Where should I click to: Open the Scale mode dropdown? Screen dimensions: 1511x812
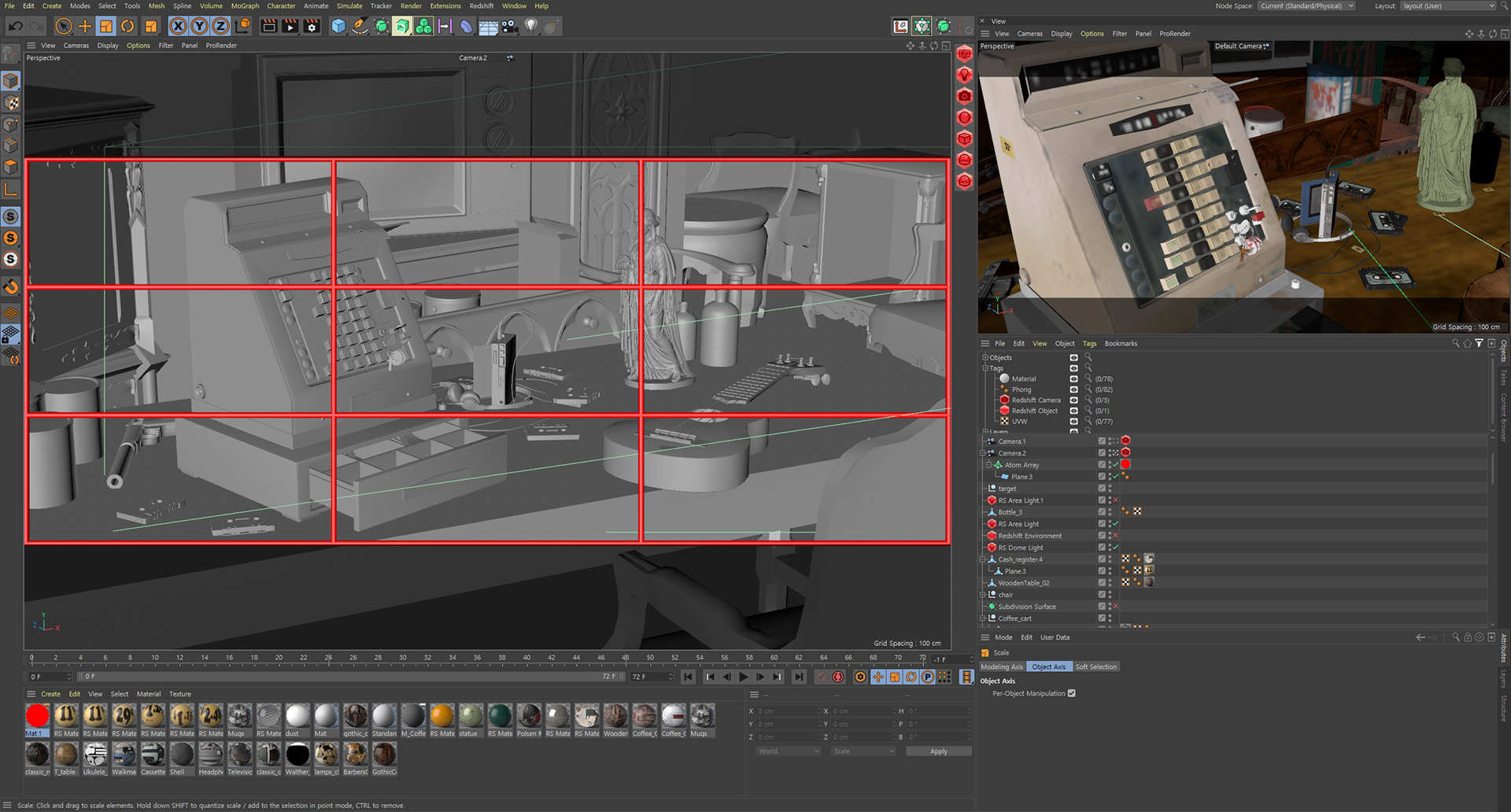click(863, 751)
